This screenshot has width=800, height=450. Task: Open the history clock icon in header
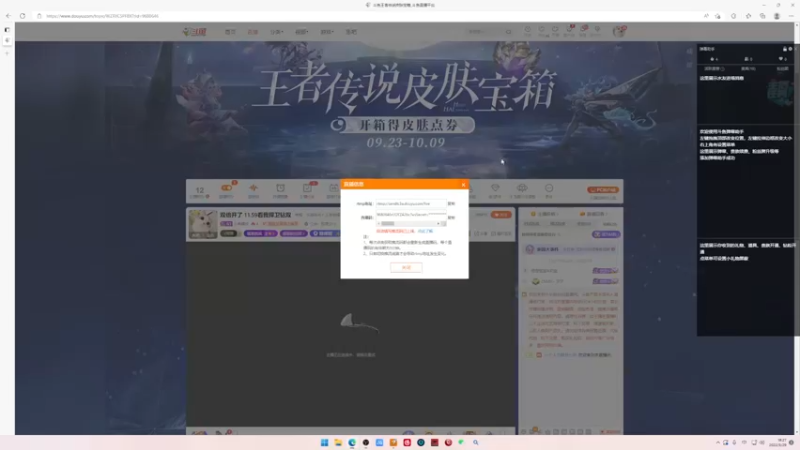(528, 31)
